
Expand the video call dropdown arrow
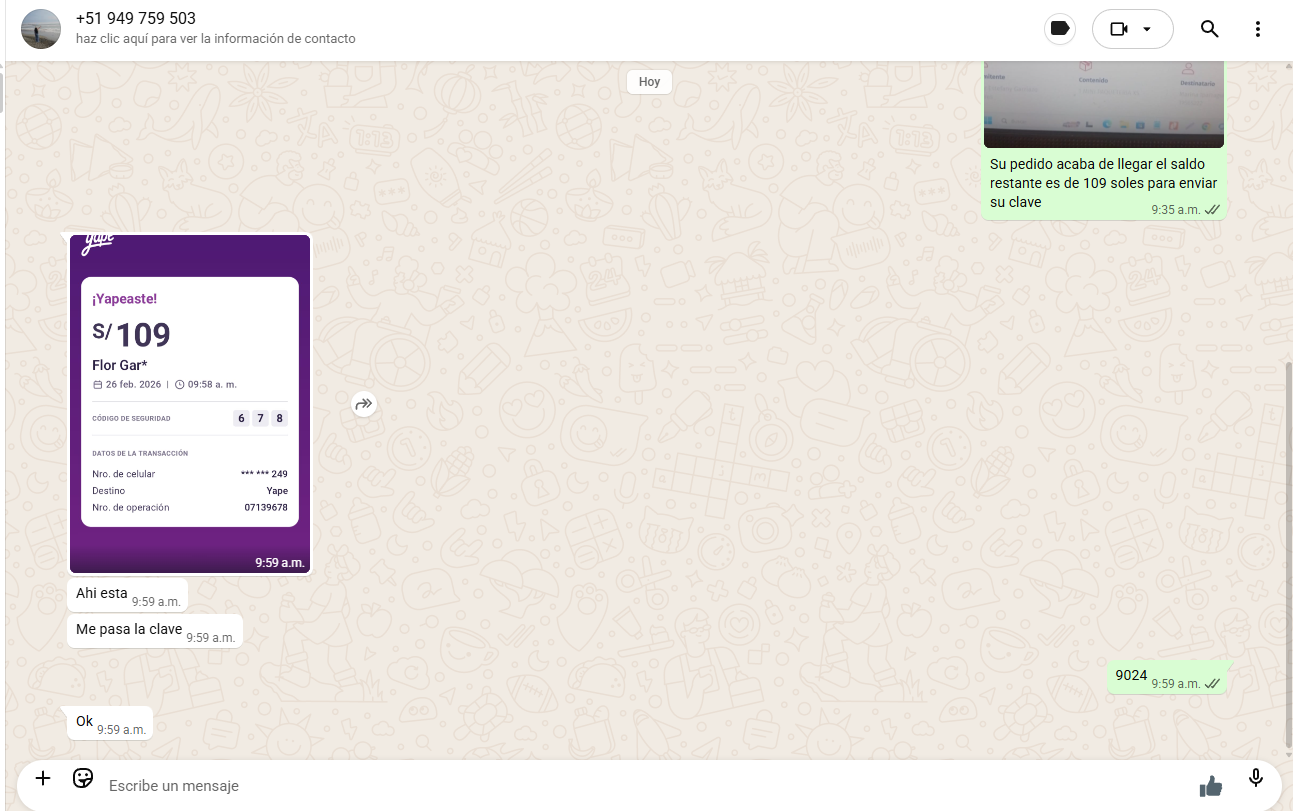coord(1147,29)
